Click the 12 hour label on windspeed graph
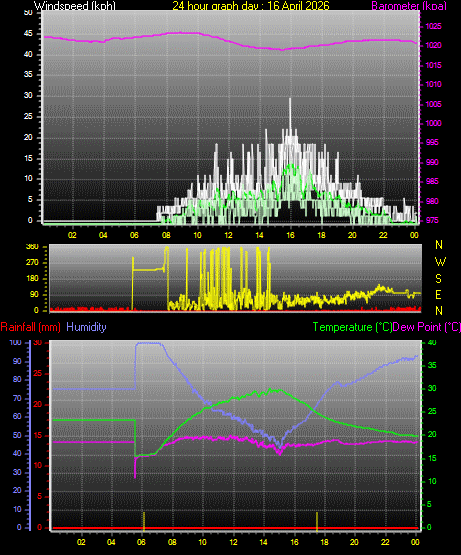The image size is (461, 555). [x=228, y=235]
